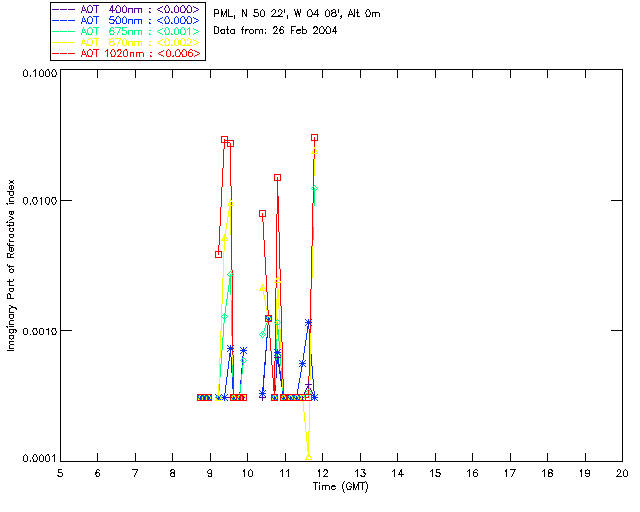
Task: Select the lowest yellow triangle marker at 0.0001
Action: coord(309,456)
